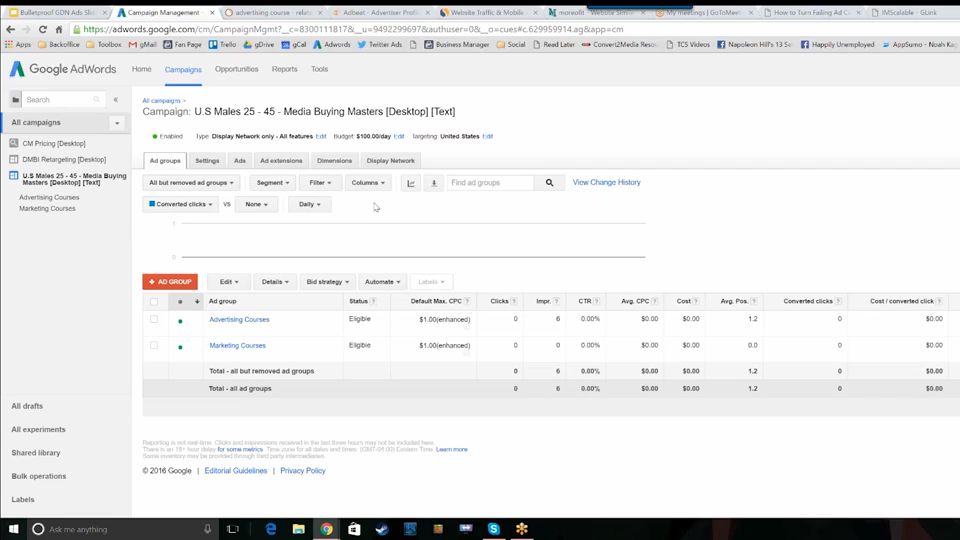Toggle the chart view icon
The height and width of the screenshot is (540, 960).
[x=411, y=182]
